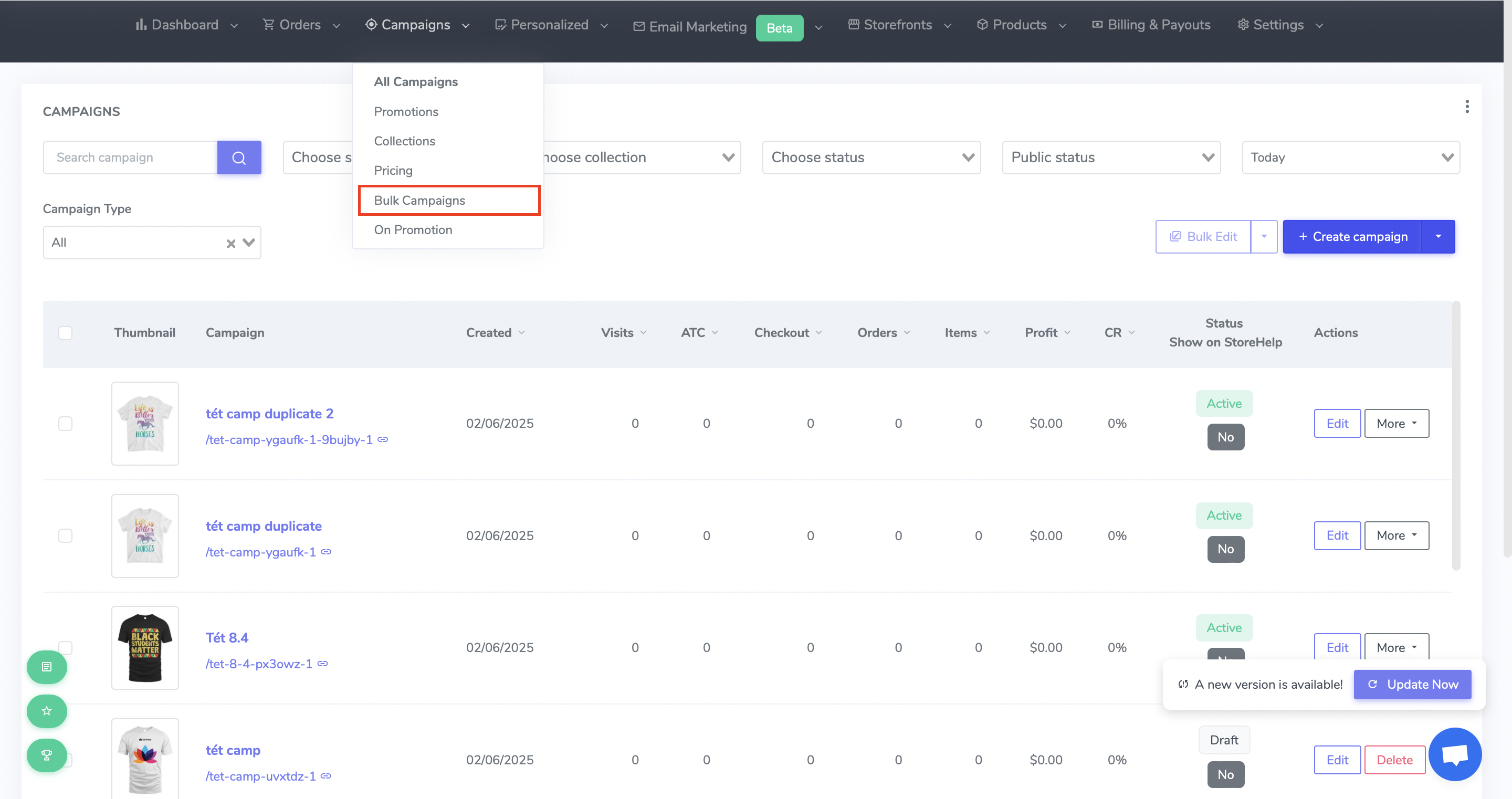1512x799 pixels.
Task: Copy link icon beside /tet-camp-ygaufk-1
Action: 327,552
